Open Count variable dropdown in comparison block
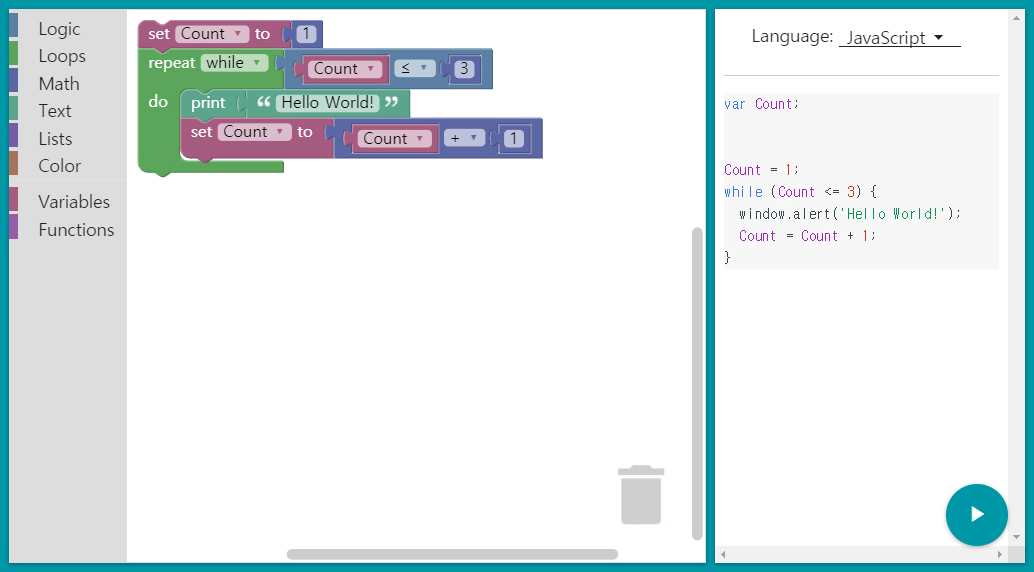The height and width of the screenshot is (572, 1034). tap(345, 69)
